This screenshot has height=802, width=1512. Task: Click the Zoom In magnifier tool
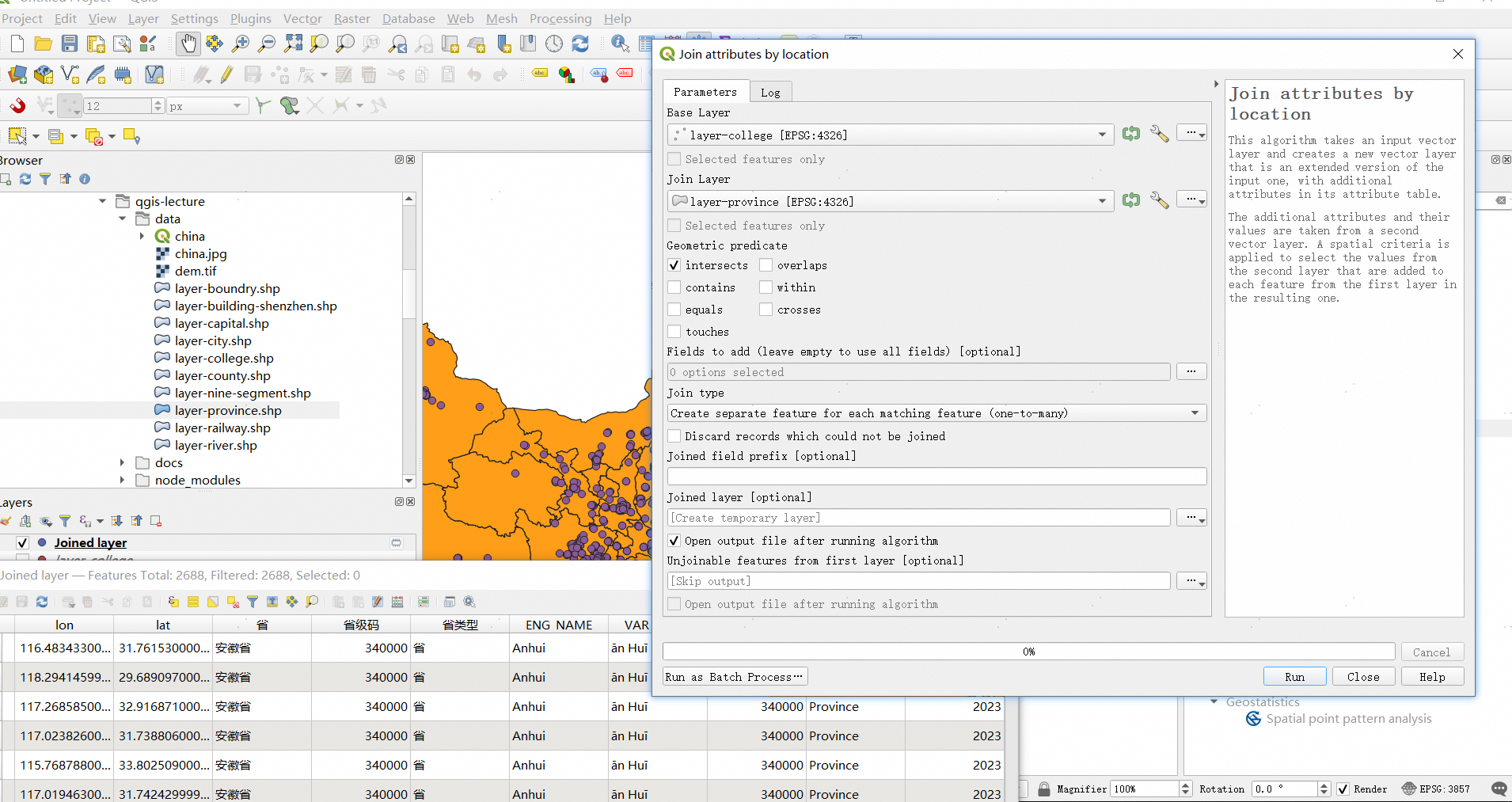point(241,44)
